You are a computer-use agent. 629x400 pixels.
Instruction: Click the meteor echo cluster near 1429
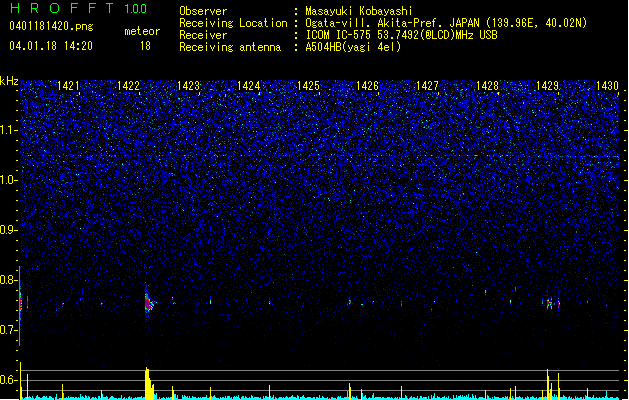point(551,303)
